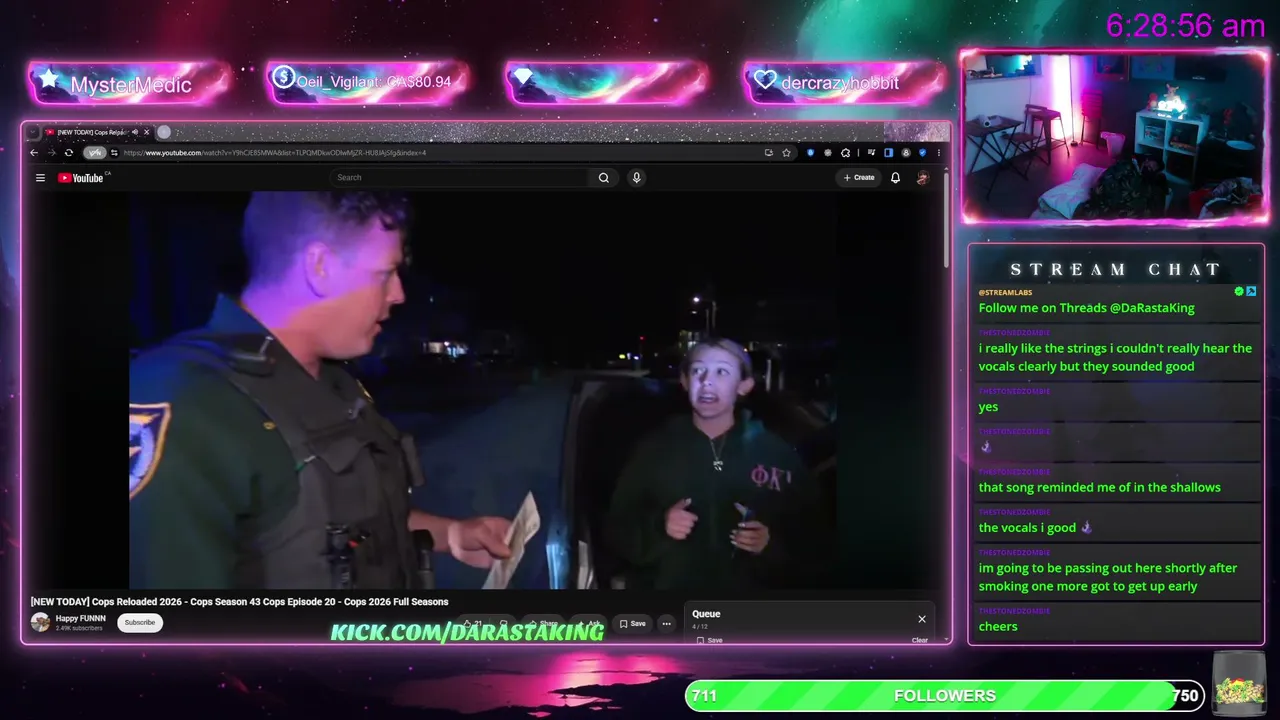This screenshot has width=1280, height=720.
Task: Save the Queue as a playlist
Action: tap(710, 640)
